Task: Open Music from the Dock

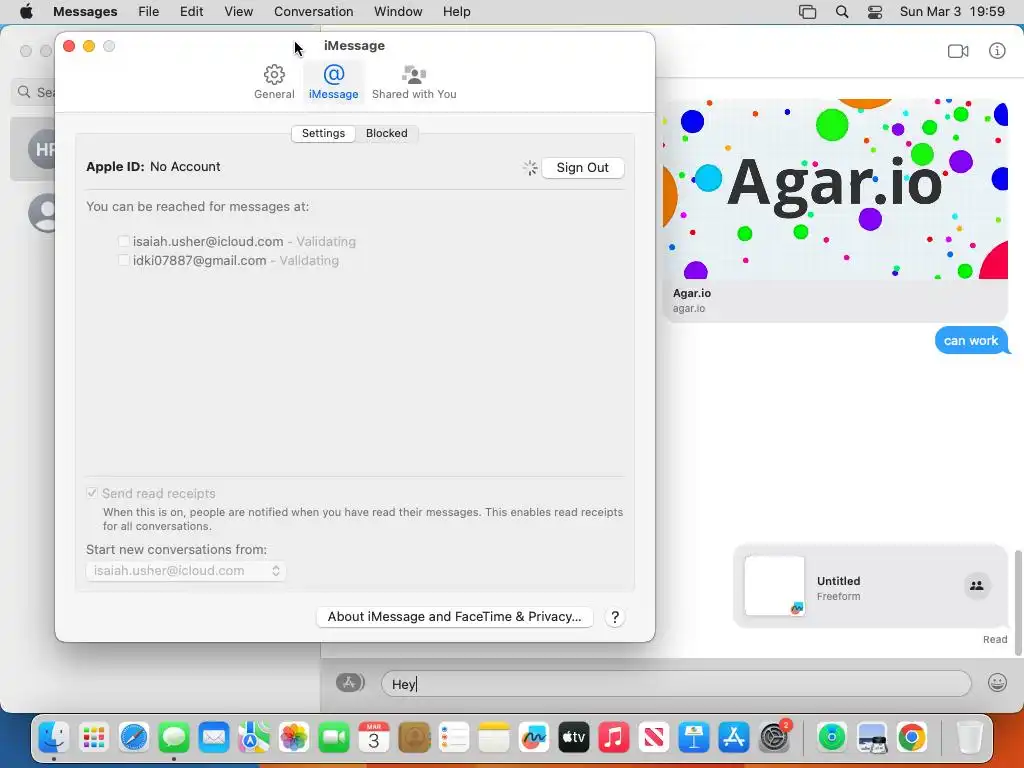Action: coord(614,737)
